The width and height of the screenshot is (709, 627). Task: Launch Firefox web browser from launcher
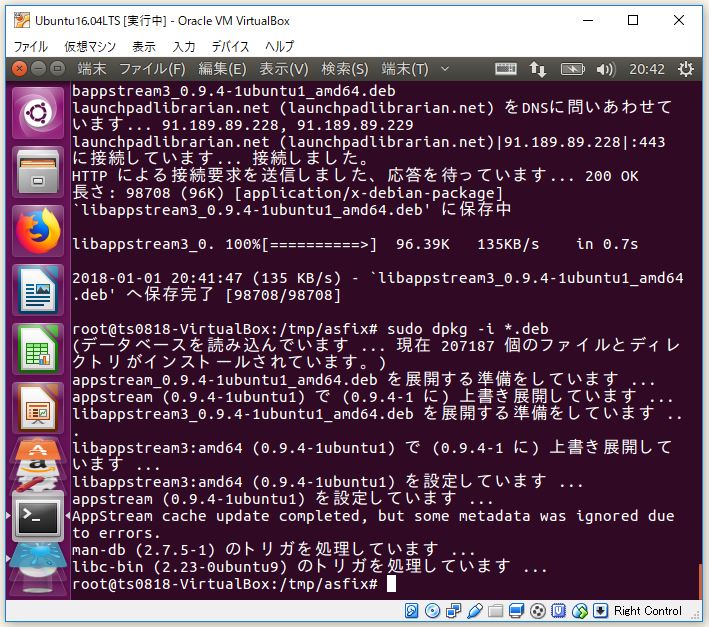click(38, 231)
